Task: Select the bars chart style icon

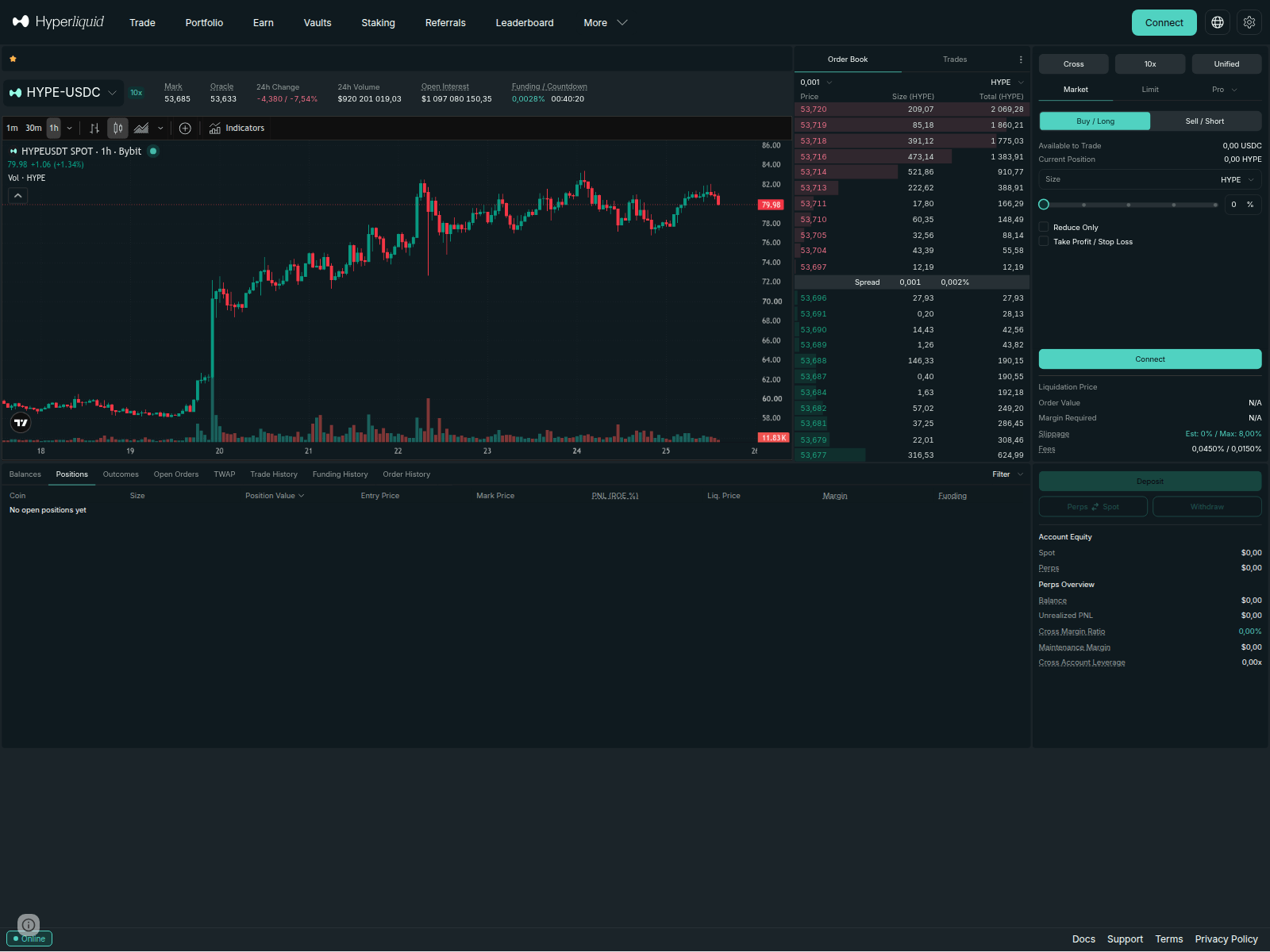Action: pyautogui.click(x=94, y=128)
